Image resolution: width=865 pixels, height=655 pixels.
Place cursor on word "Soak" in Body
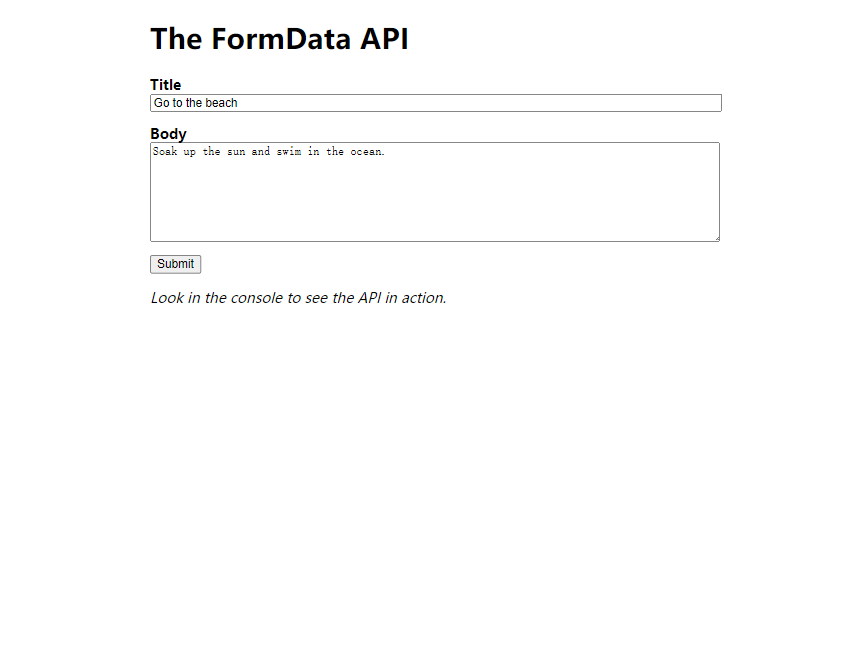(x=165, y=152)
